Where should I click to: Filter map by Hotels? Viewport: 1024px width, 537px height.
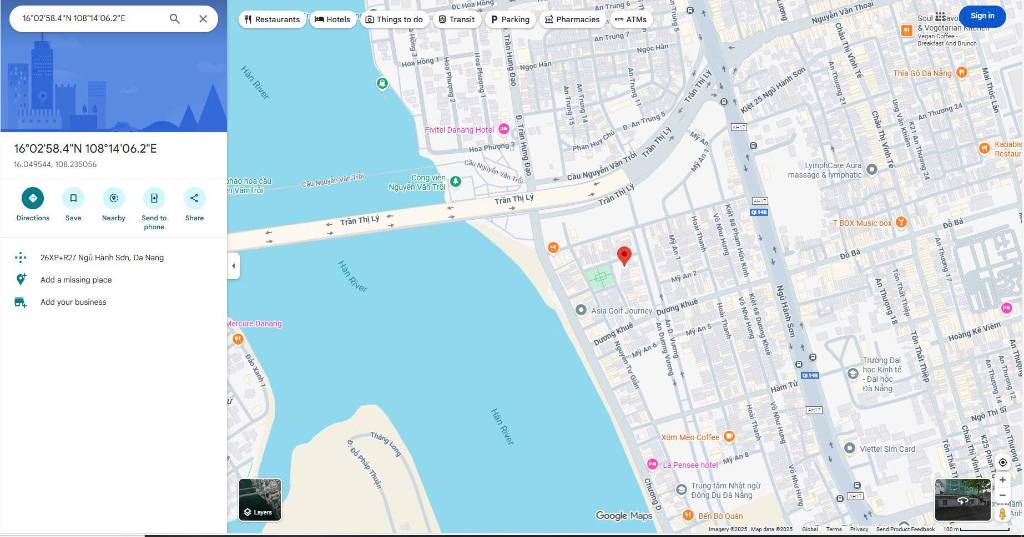(x=332, y=19)
